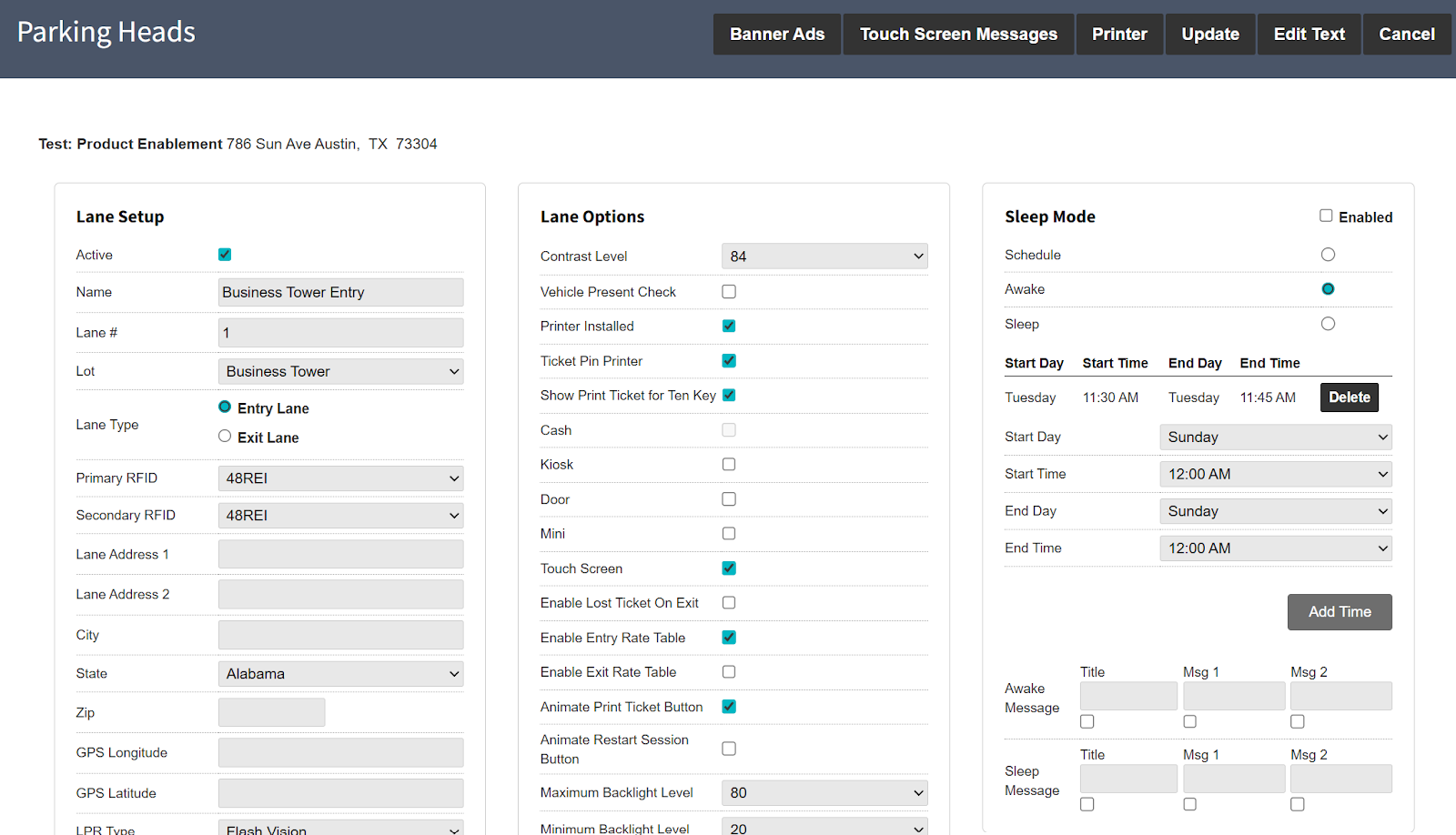The image size is (1456, 835).
Task: Open the Maximum Backlight Level dropdown
Action: pyautogui.click(x=824, y=793)
